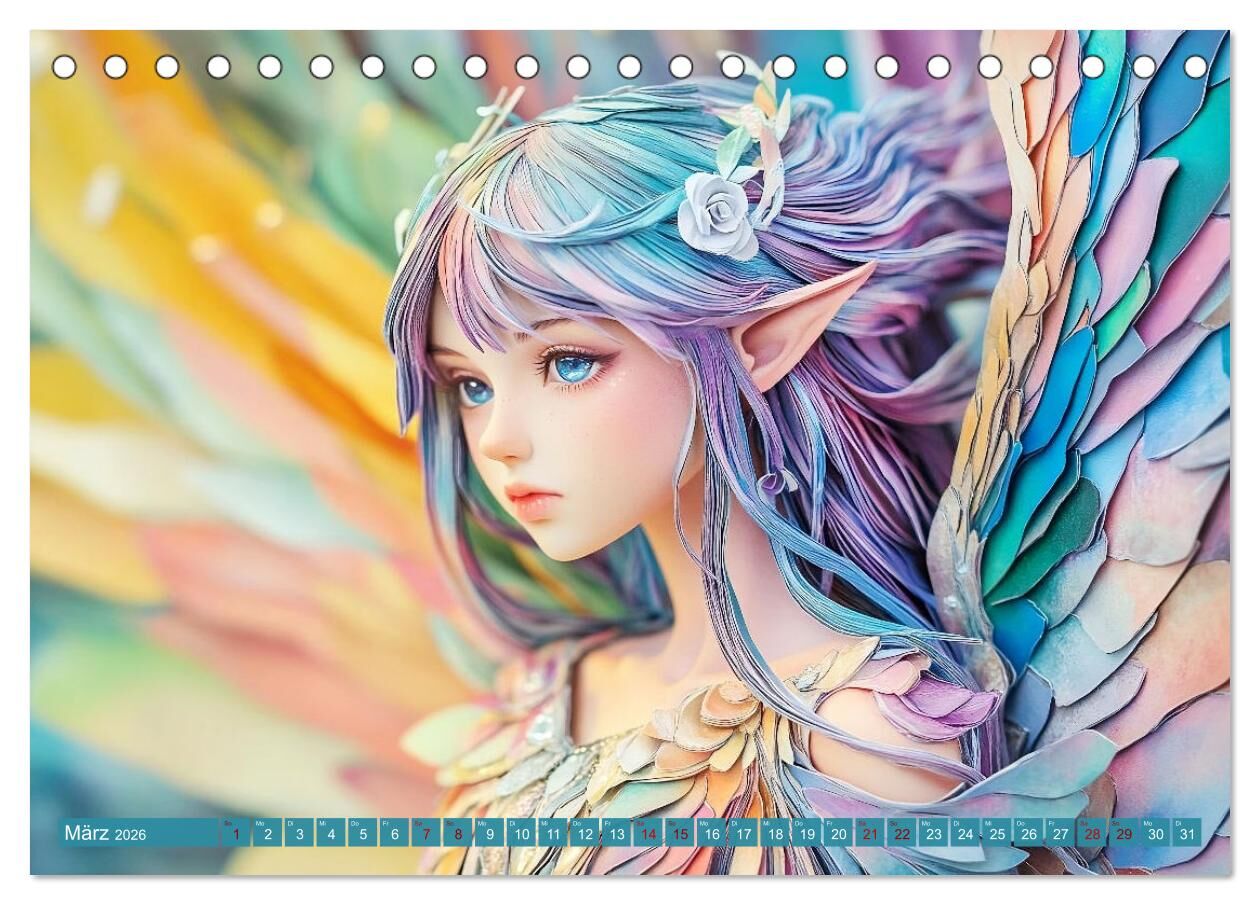Select Saturday March 7 in the date strip
The image size is (1260, 905).
[x=426, y=833]
